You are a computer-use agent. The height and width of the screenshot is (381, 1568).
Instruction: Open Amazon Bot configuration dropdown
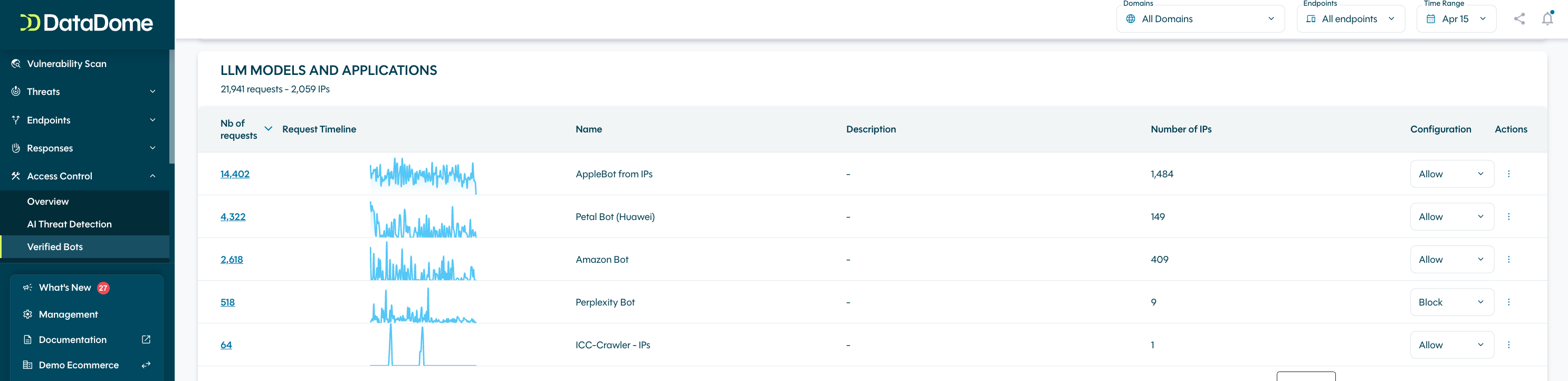pyautogui.click(x=1452, y=259)
